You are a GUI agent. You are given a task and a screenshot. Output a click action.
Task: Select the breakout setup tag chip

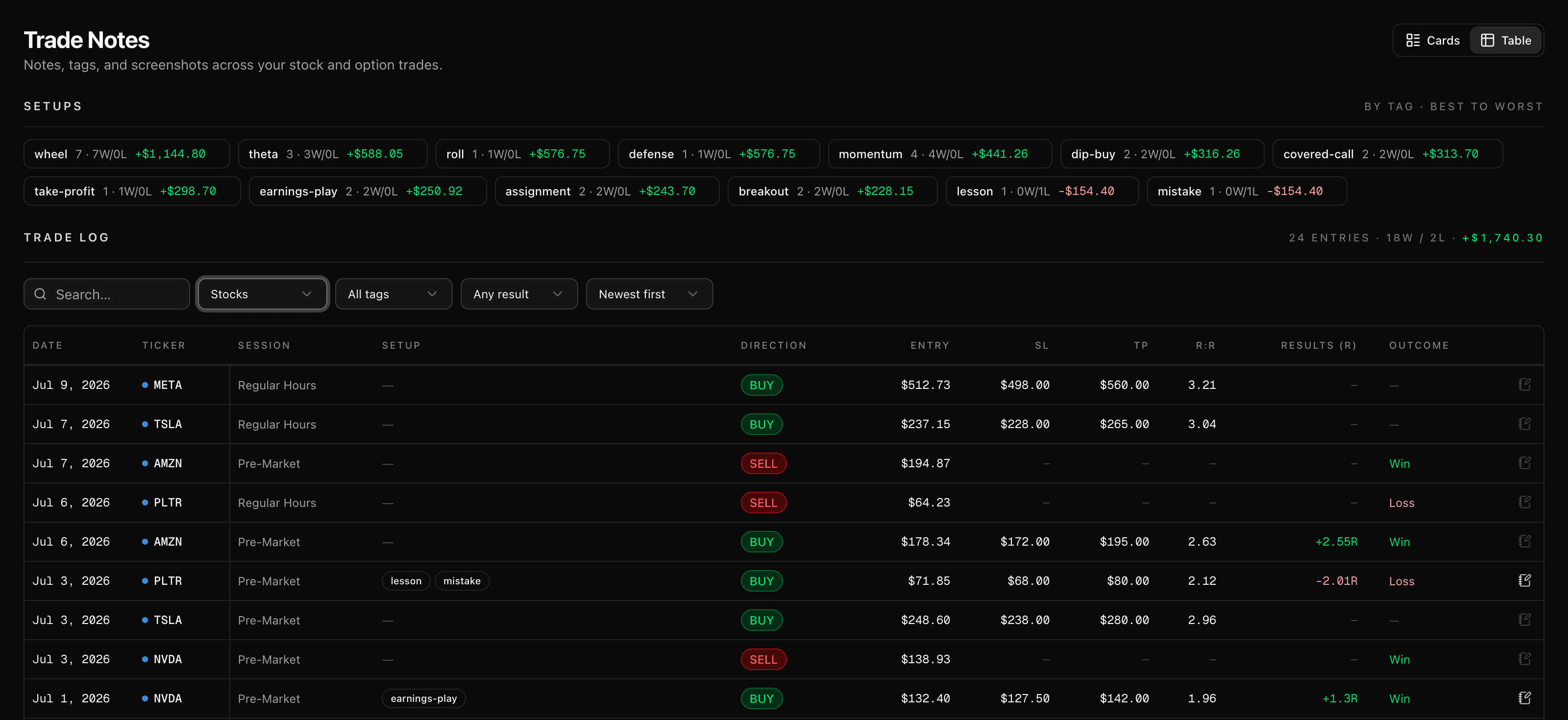(x=832, y=191)
